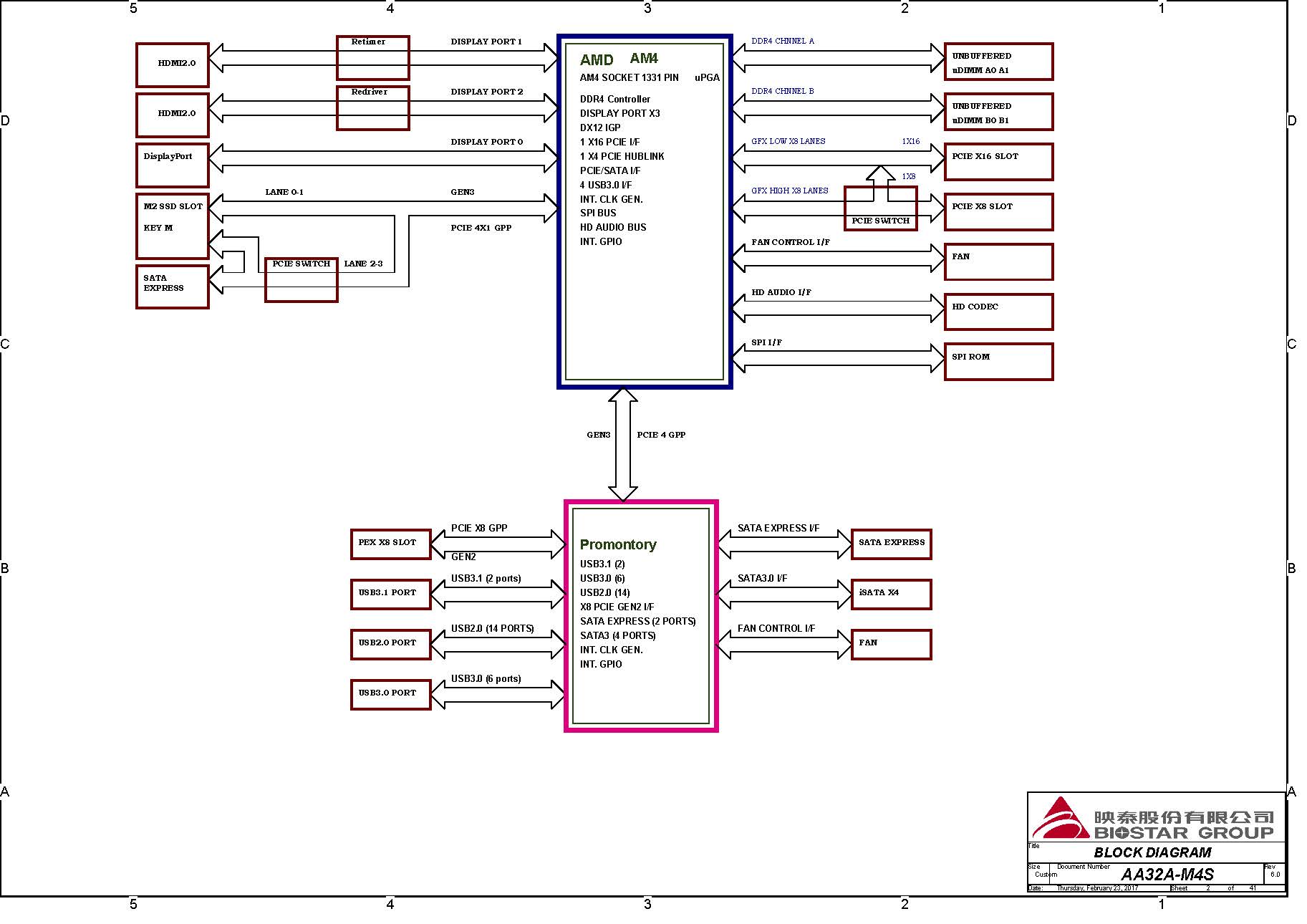Select the HD AUDIO I/F label
This screenshot has height=924, width=1307.
click(781, 292)
